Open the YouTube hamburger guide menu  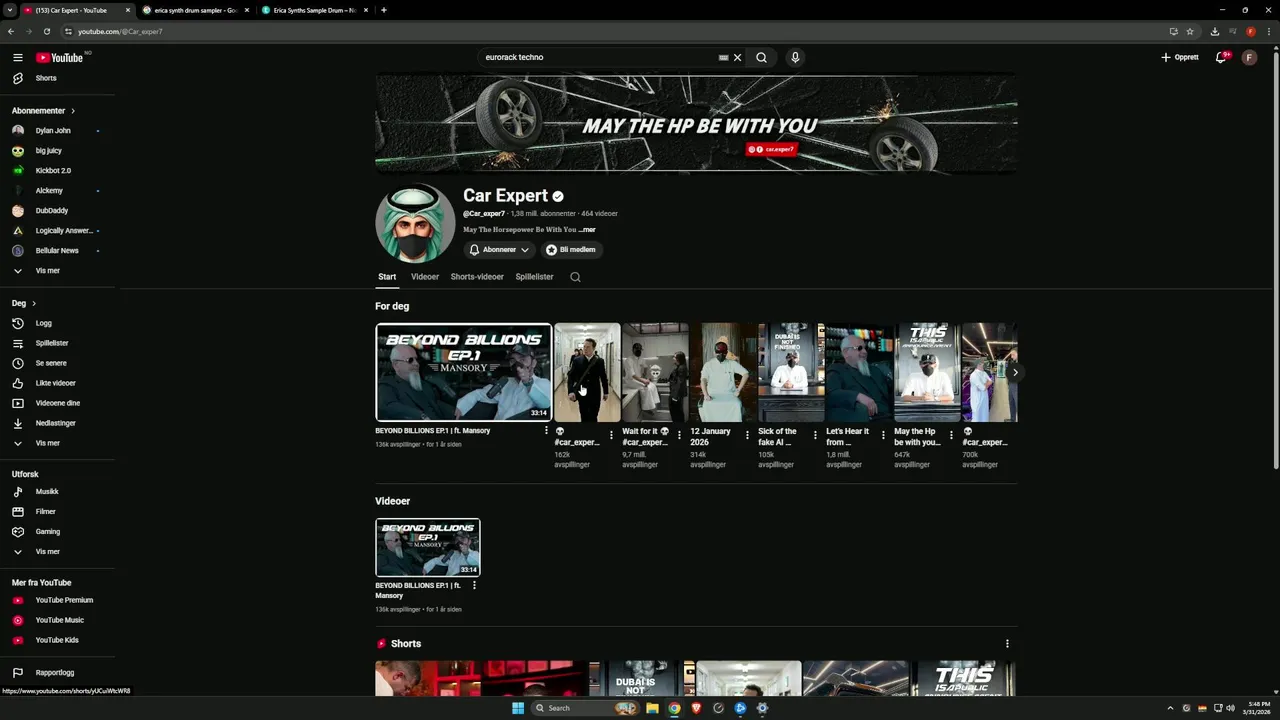point(17,57)
